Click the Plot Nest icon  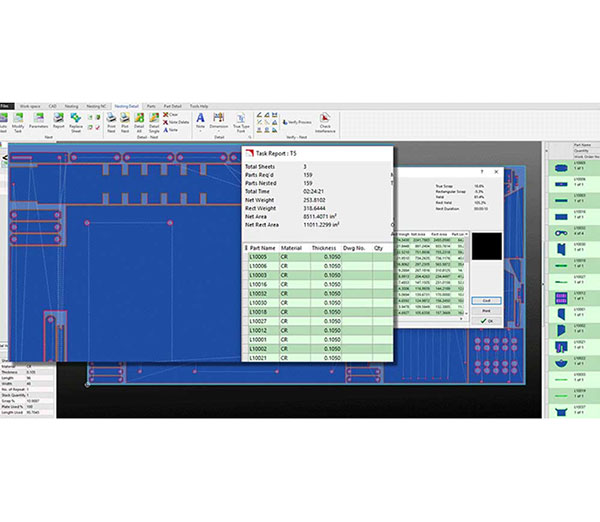coord(125,122)
